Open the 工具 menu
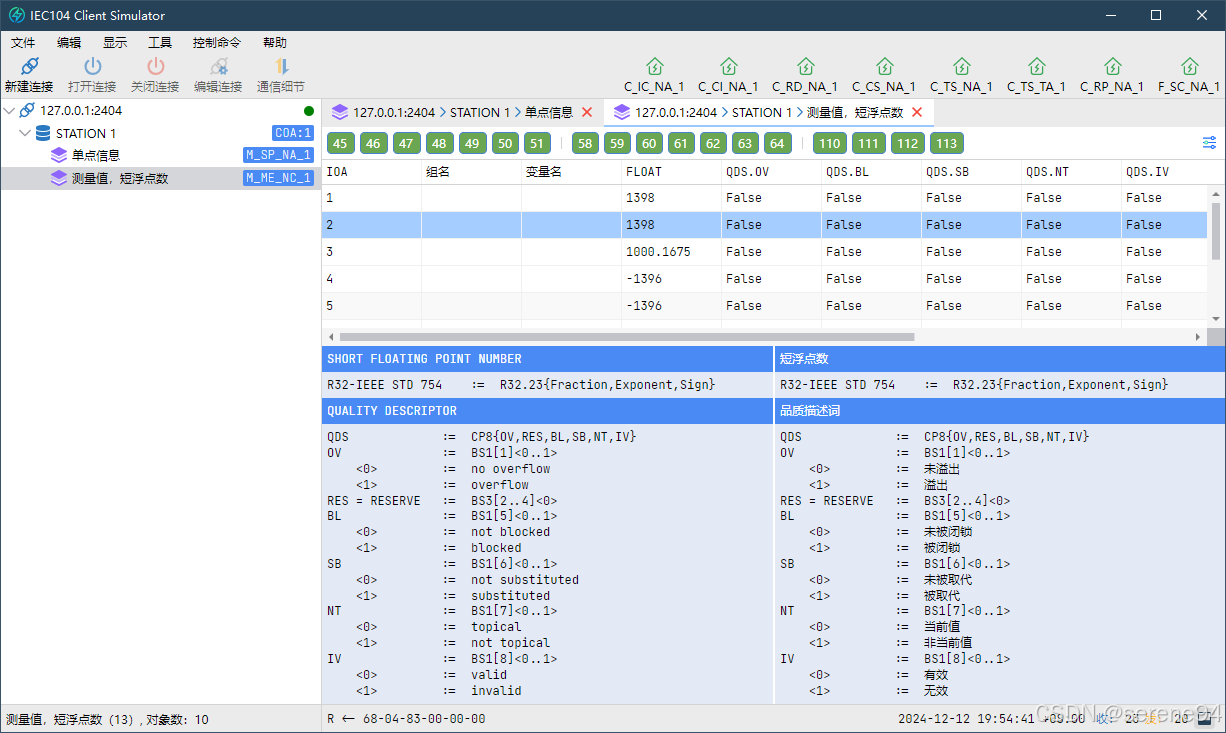This screenshot has height=733, width=1226. (x=160, y=42)
